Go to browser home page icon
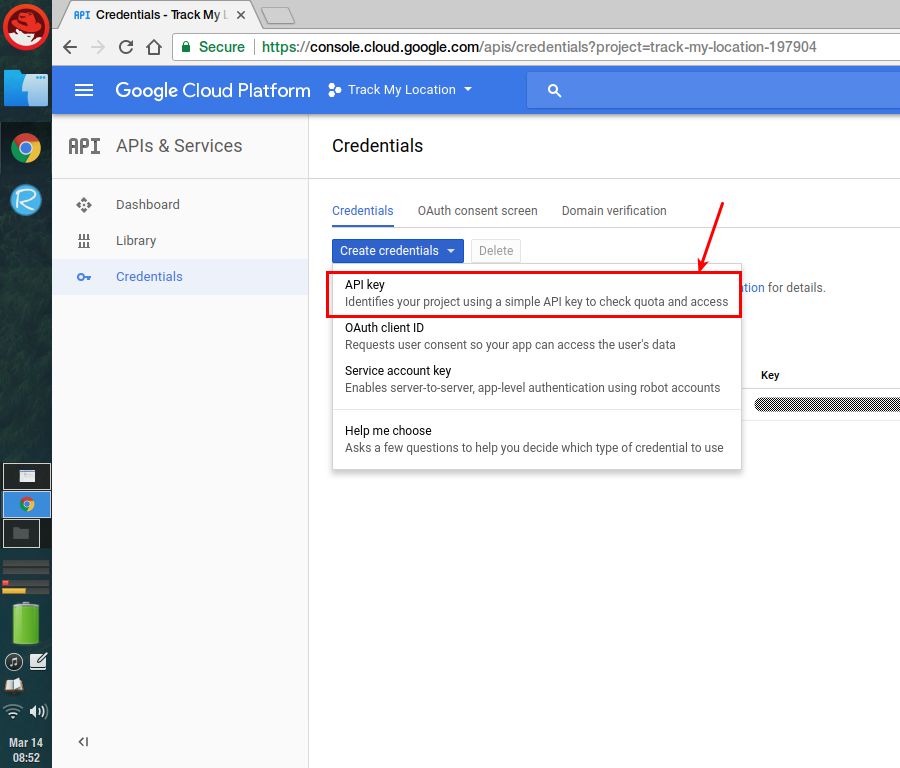The image size is (900, 768). [x=154, y=47]
